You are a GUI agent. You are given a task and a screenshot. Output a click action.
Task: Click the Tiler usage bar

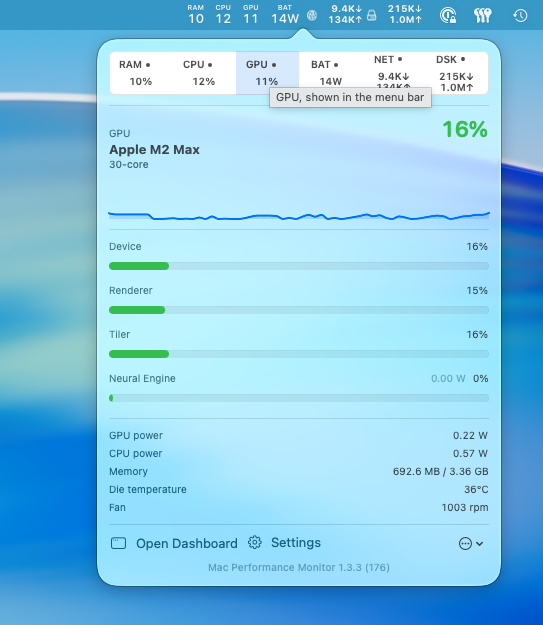point(299,354)
